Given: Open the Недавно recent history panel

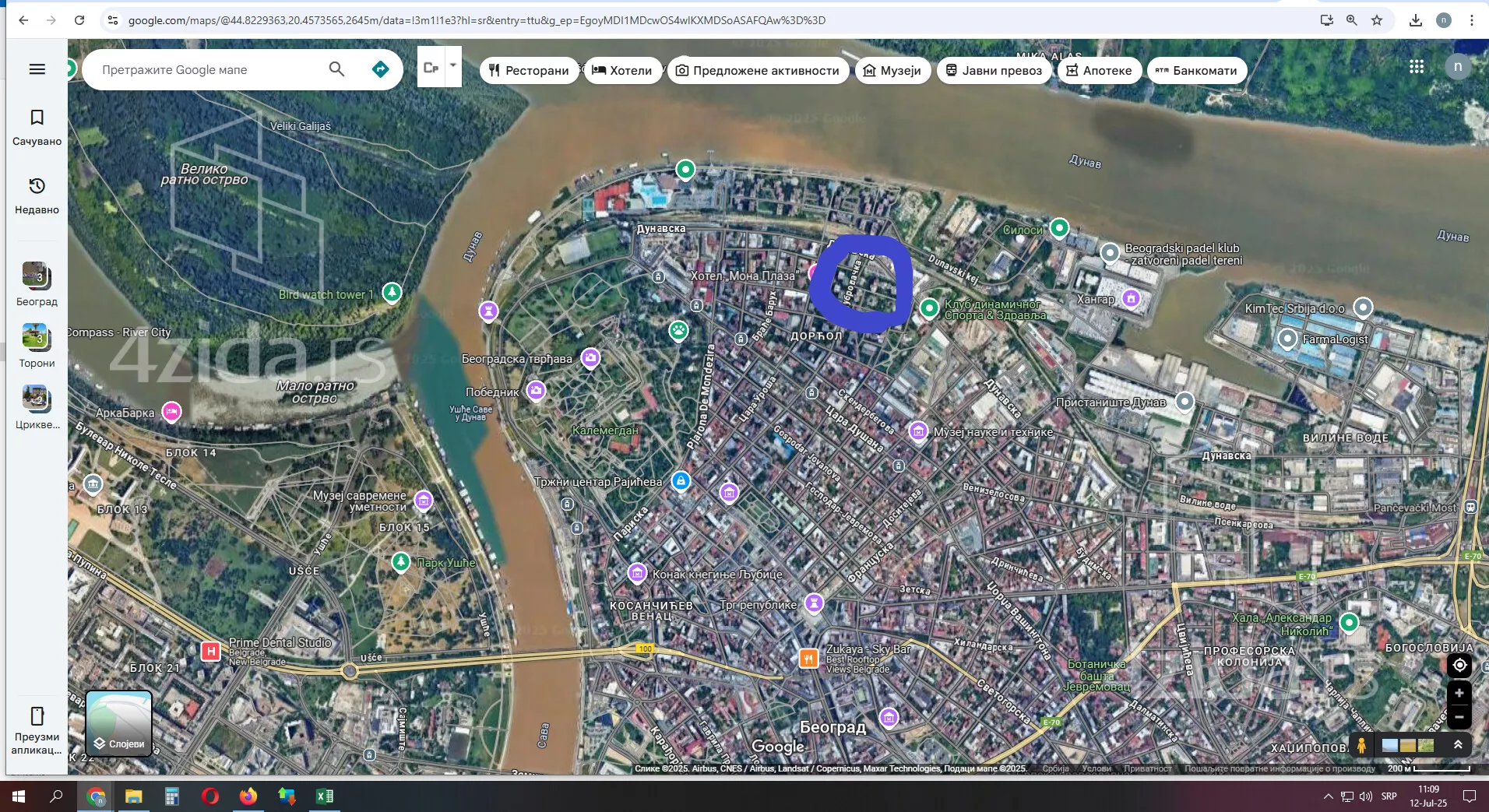Looking at the screenshot, I should coord(37,196).
